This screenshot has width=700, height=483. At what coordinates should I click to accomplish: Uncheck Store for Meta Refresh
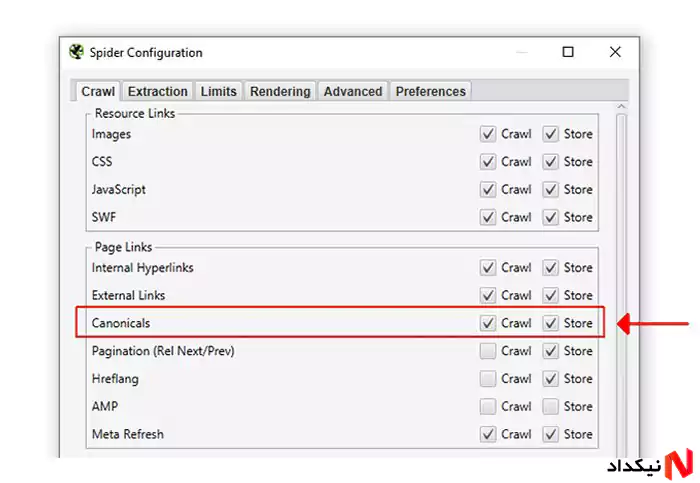coord(550,434)
